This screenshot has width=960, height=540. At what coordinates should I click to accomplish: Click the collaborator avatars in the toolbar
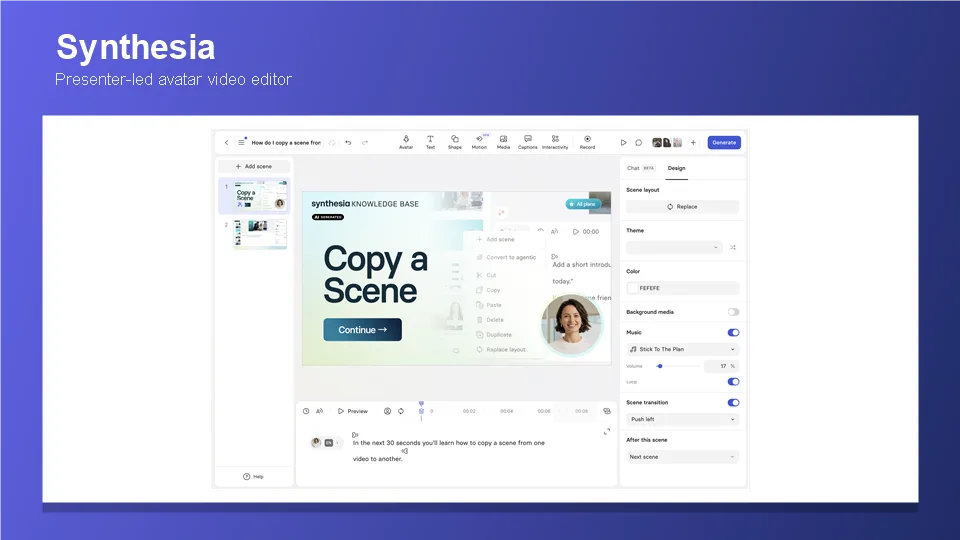(x=667, y=143)
